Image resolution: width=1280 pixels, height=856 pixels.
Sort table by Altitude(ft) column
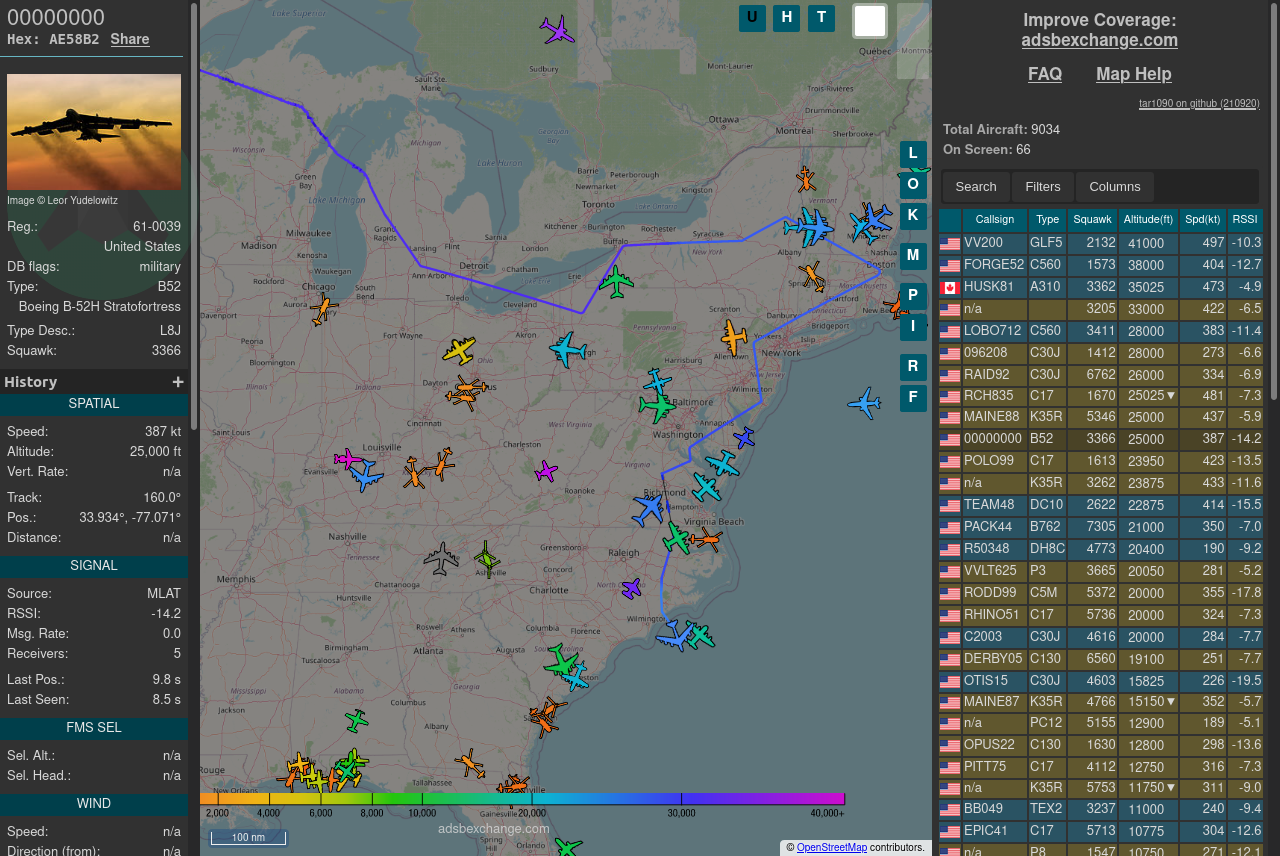click(x=1148, y=220)
